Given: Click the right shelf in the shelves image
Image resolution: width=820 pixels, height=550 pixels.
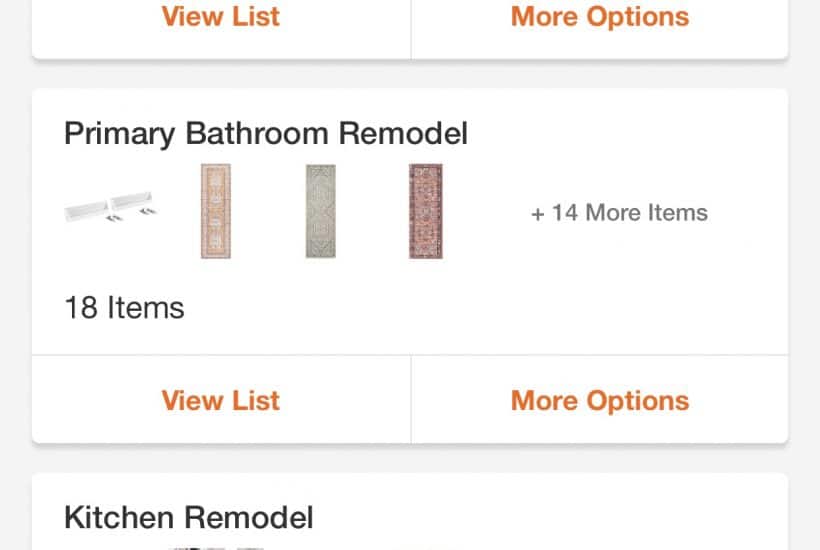Looking at the screenshot, I should click(x=134, y=200).
